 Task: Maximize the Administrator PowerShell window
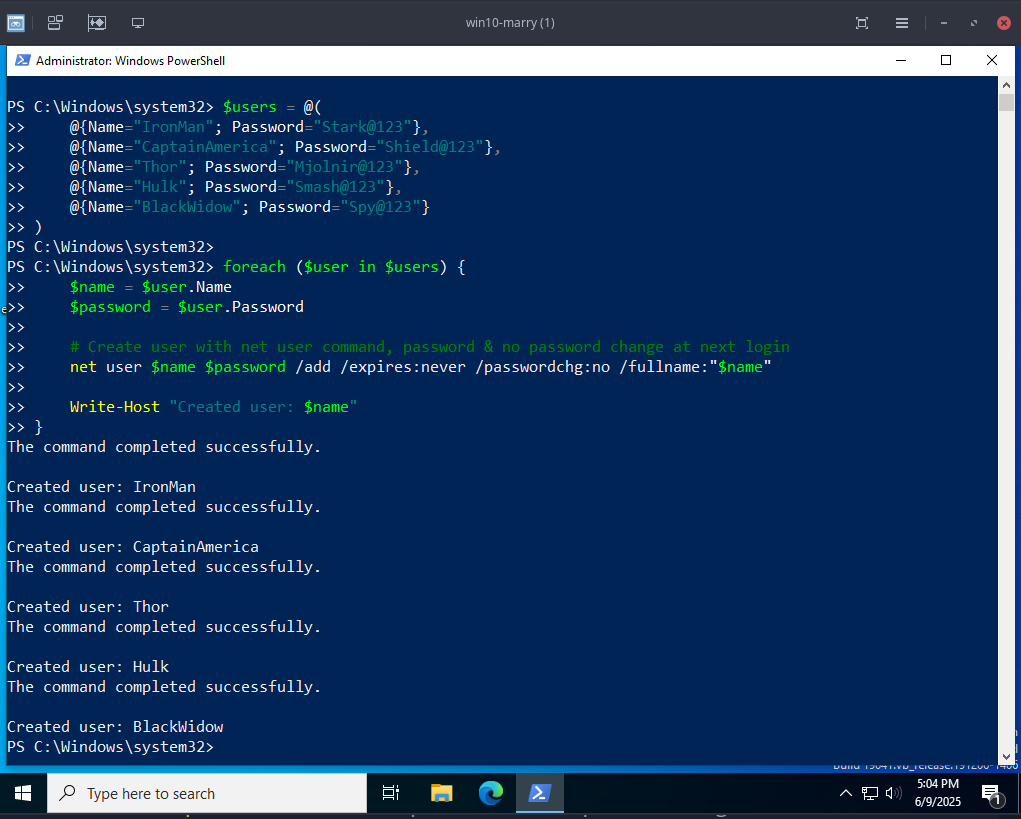[945, 60]
